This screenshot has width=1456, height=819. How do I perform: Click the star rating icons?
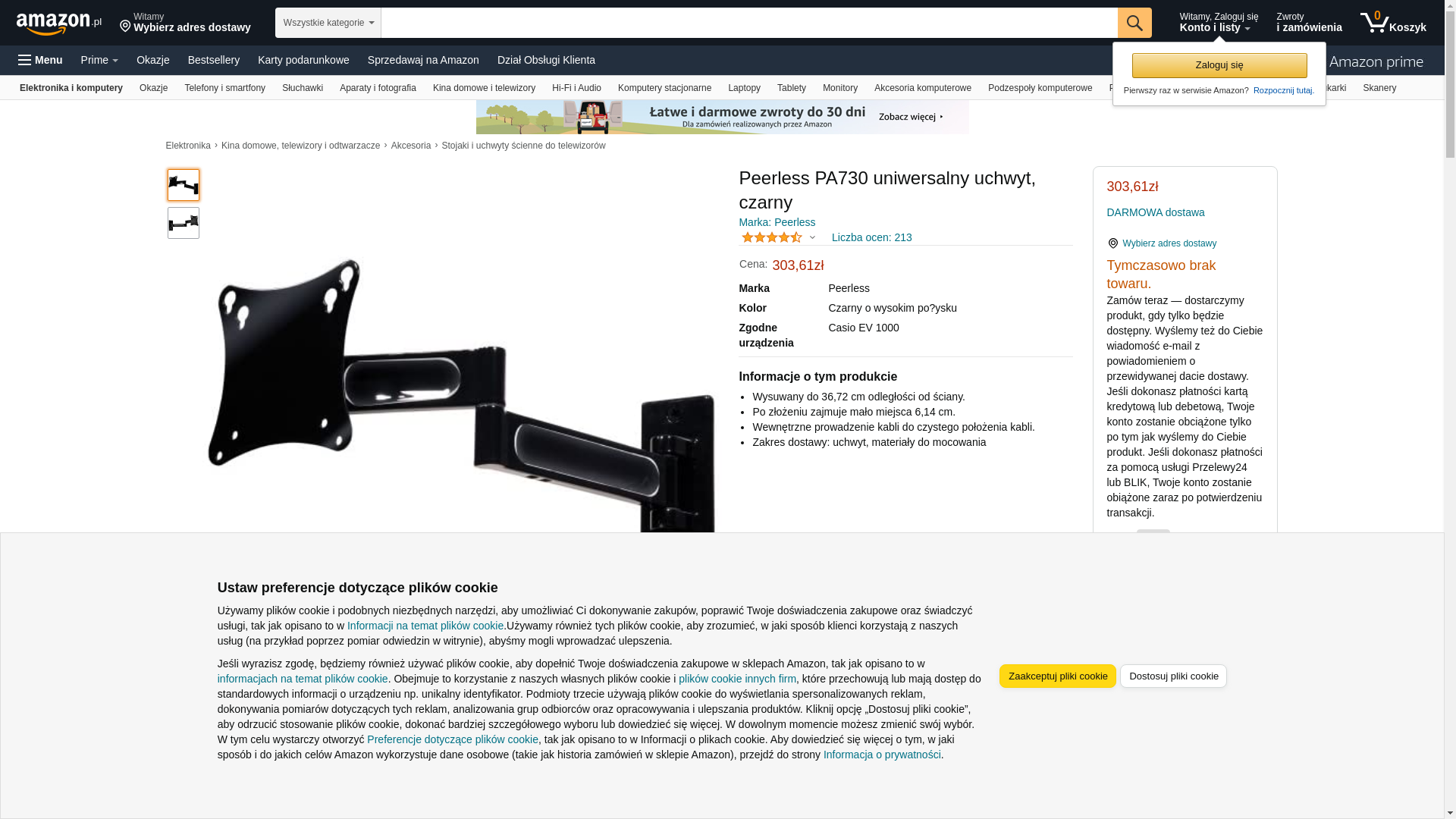click(771, 237)
